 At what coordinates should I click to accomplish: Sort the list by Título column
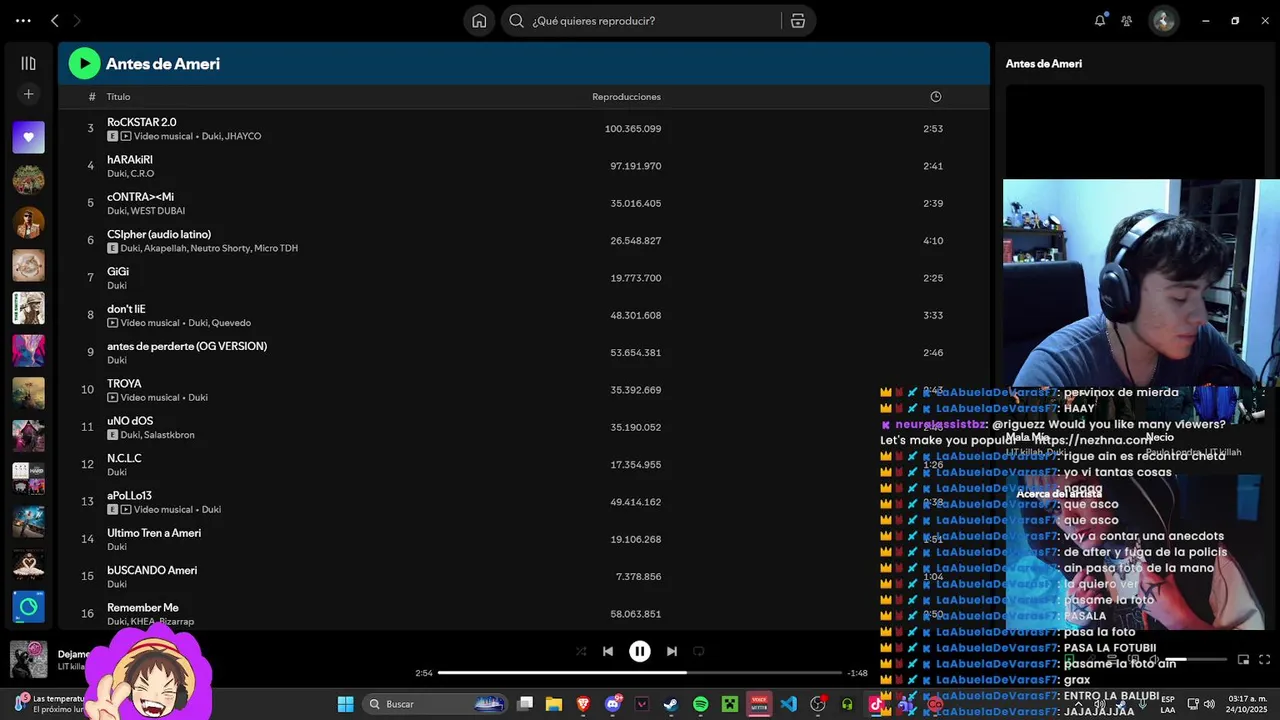pos(118,97)
